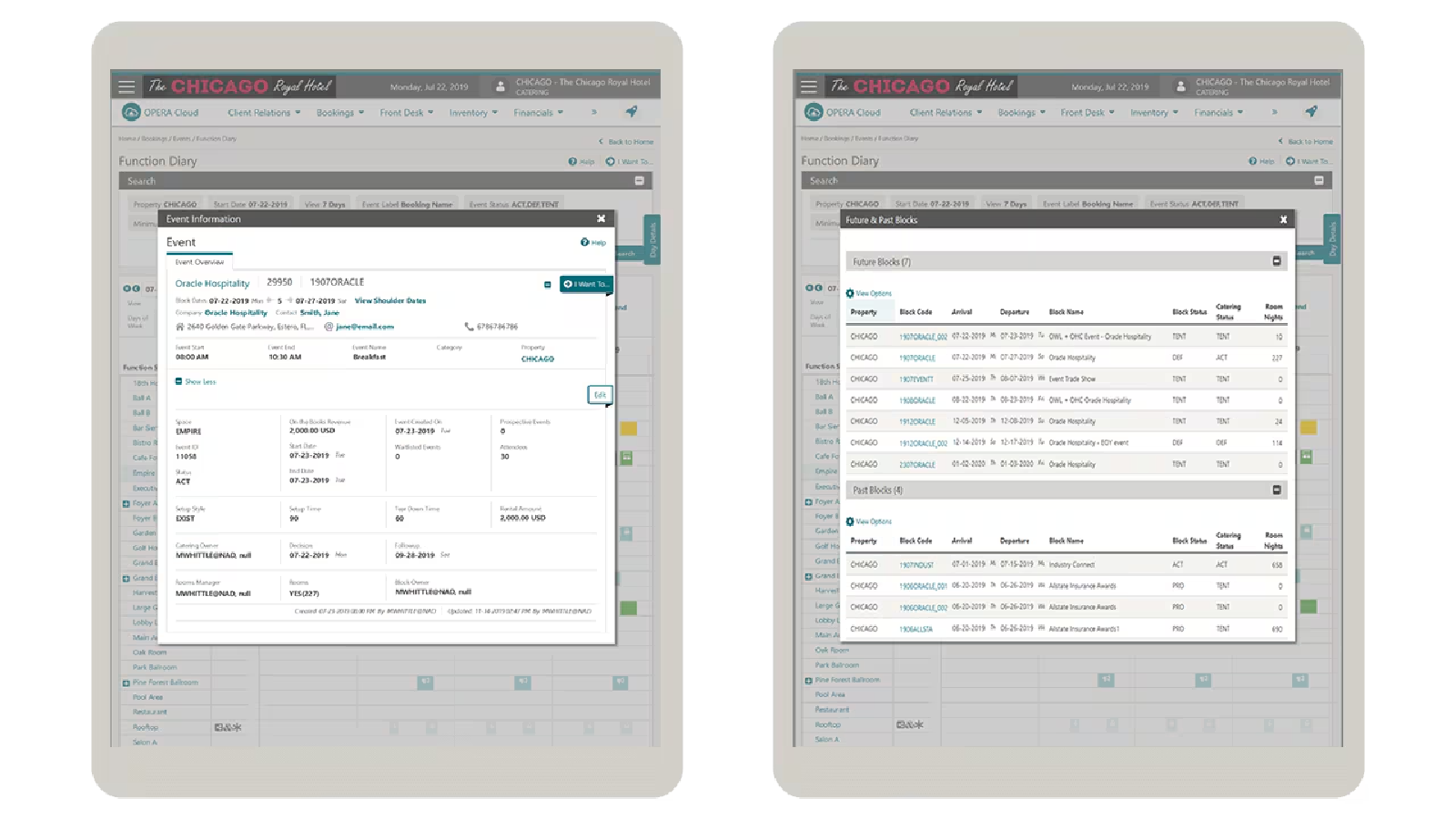Open CHICAGO property link in Event dialog
Screen dimensions: 1456x819
click(x=538, y=359)
